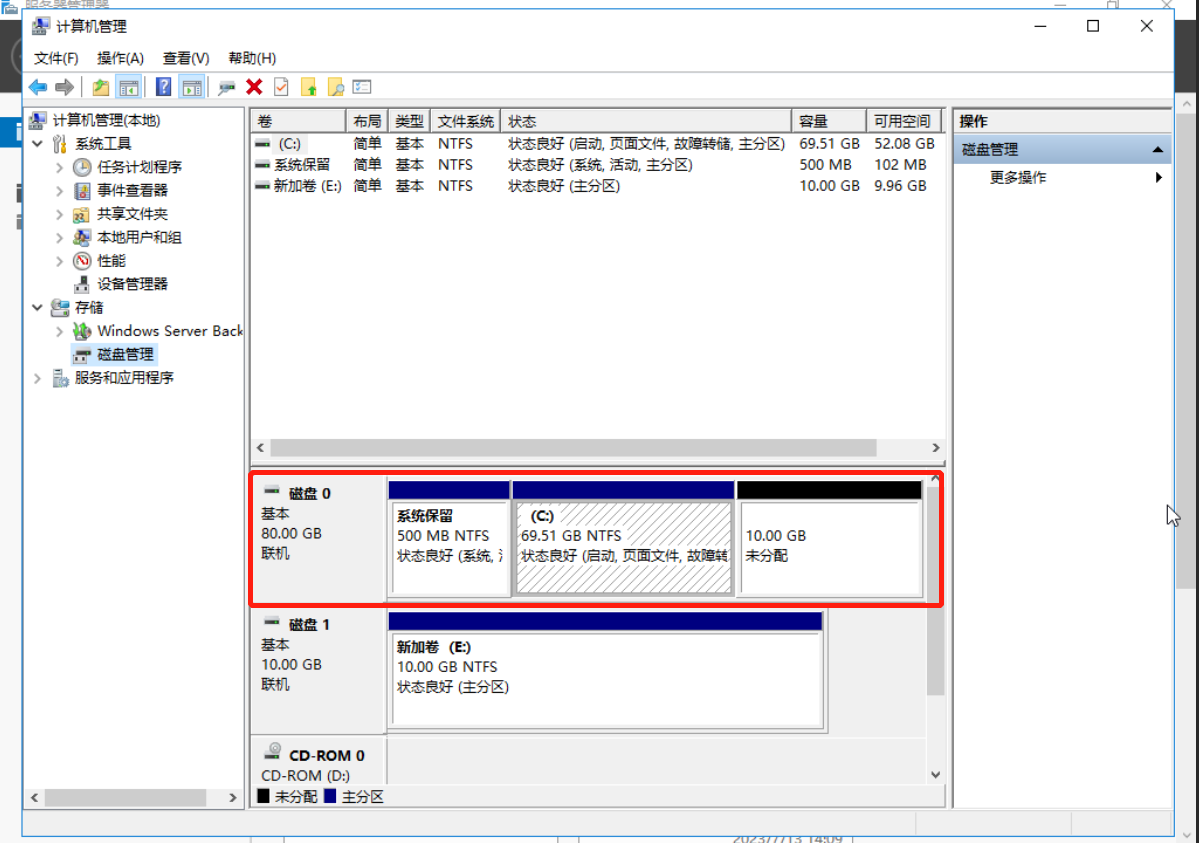The height and width of the screenshot is (843, 1199).
Task: Open the 查看(V) menu
Action: (186, 58)
